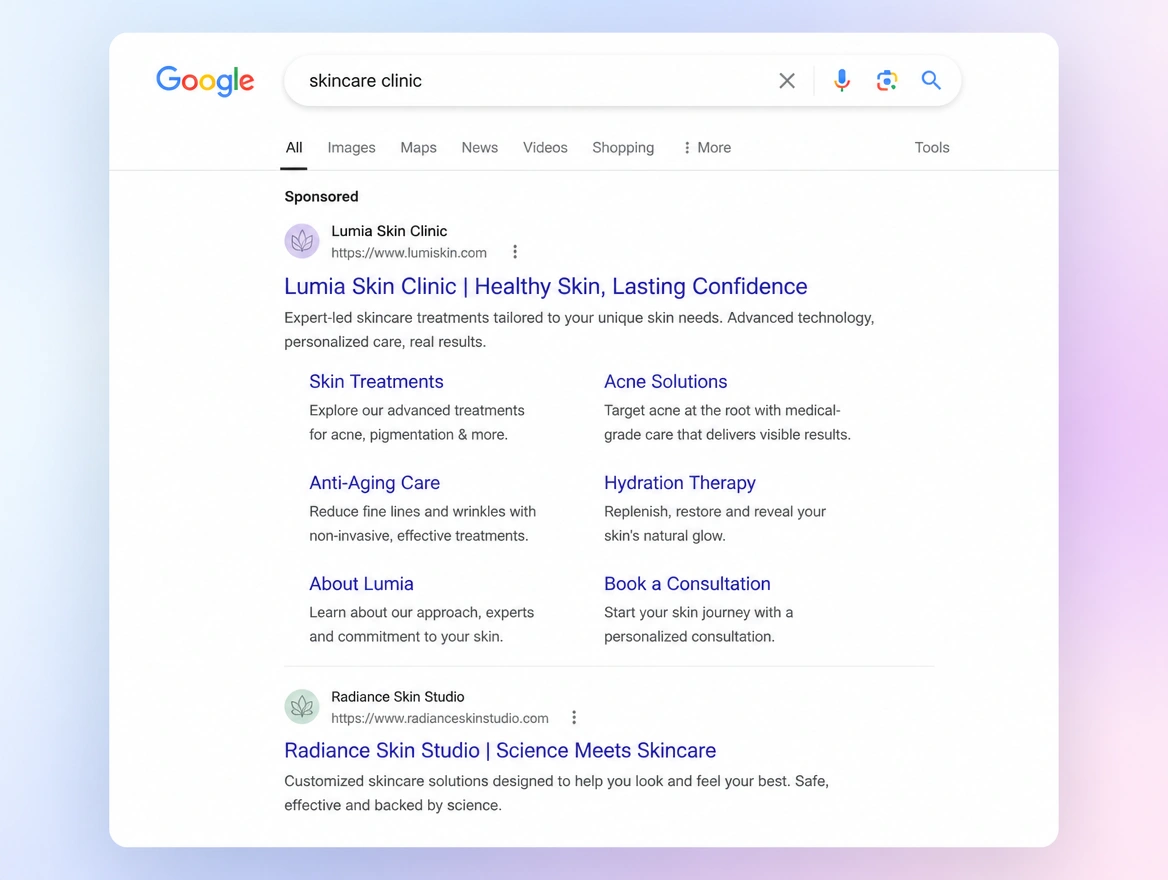Viewport: 1168px width, 880px height.
Task: Expand the More search categories menu
Action: pos(707,148)
